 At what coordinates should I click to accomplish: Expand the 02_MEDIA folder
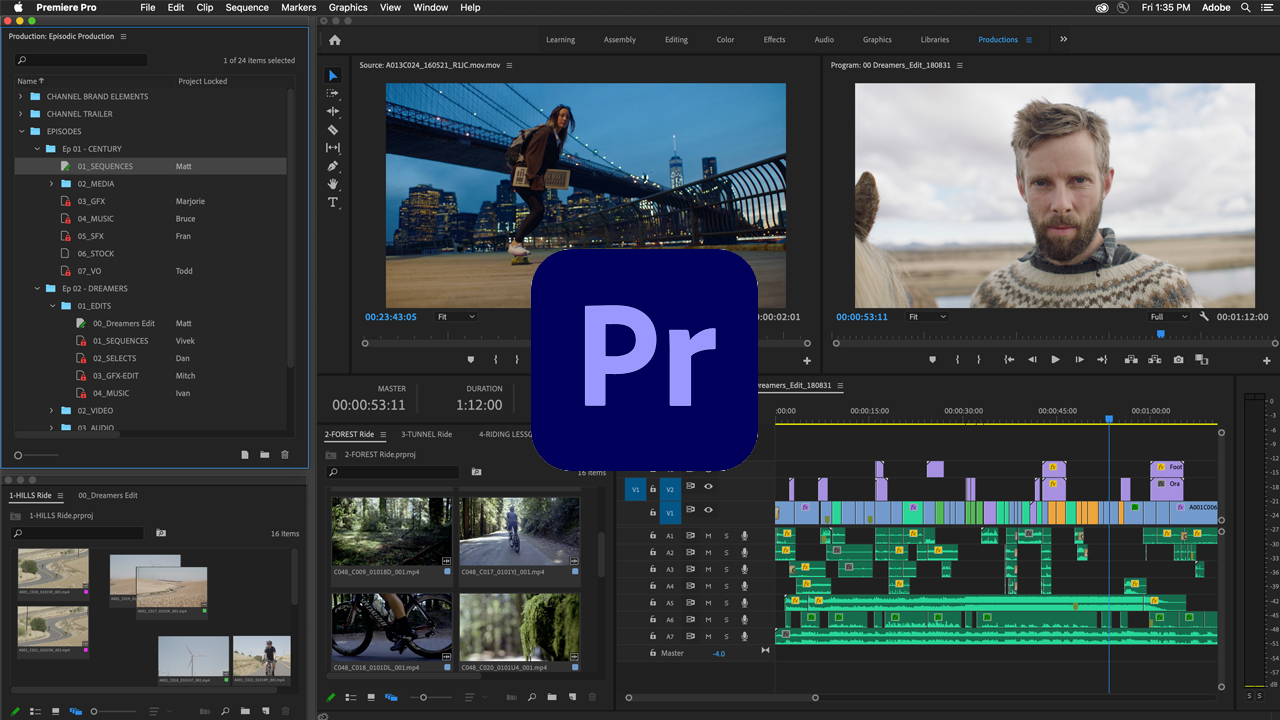point(52,184)
